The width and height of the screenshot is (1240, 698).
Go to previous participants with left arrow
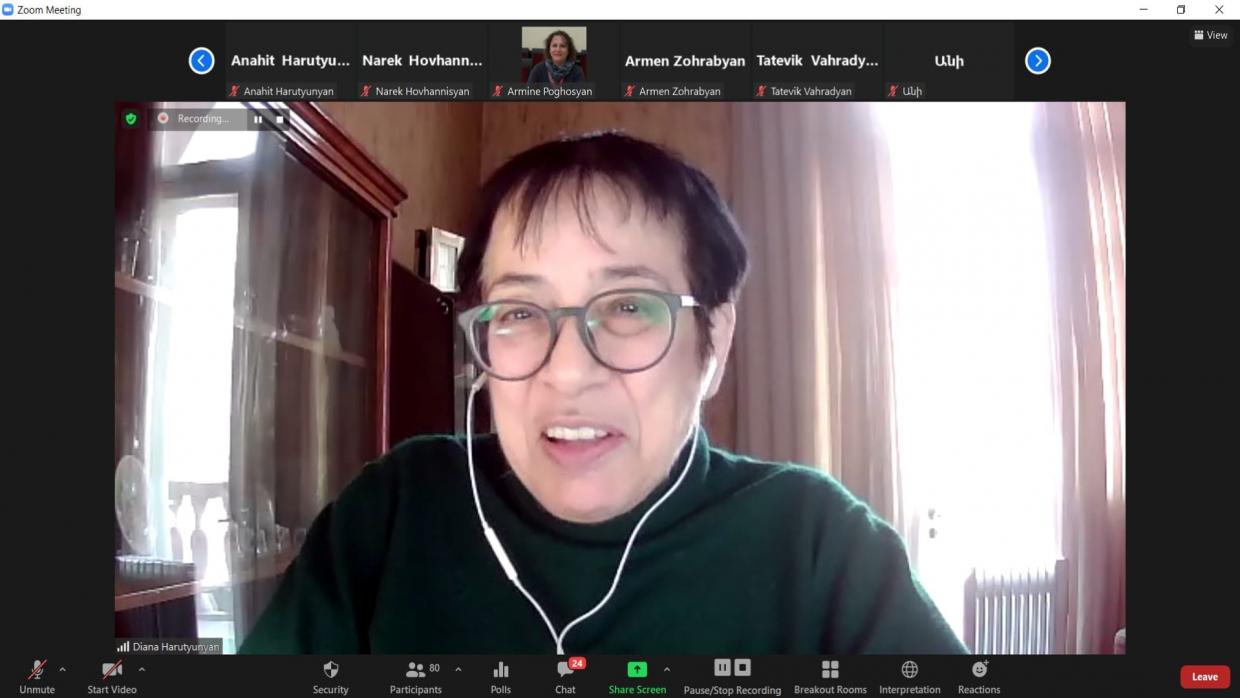click(201, 61)
